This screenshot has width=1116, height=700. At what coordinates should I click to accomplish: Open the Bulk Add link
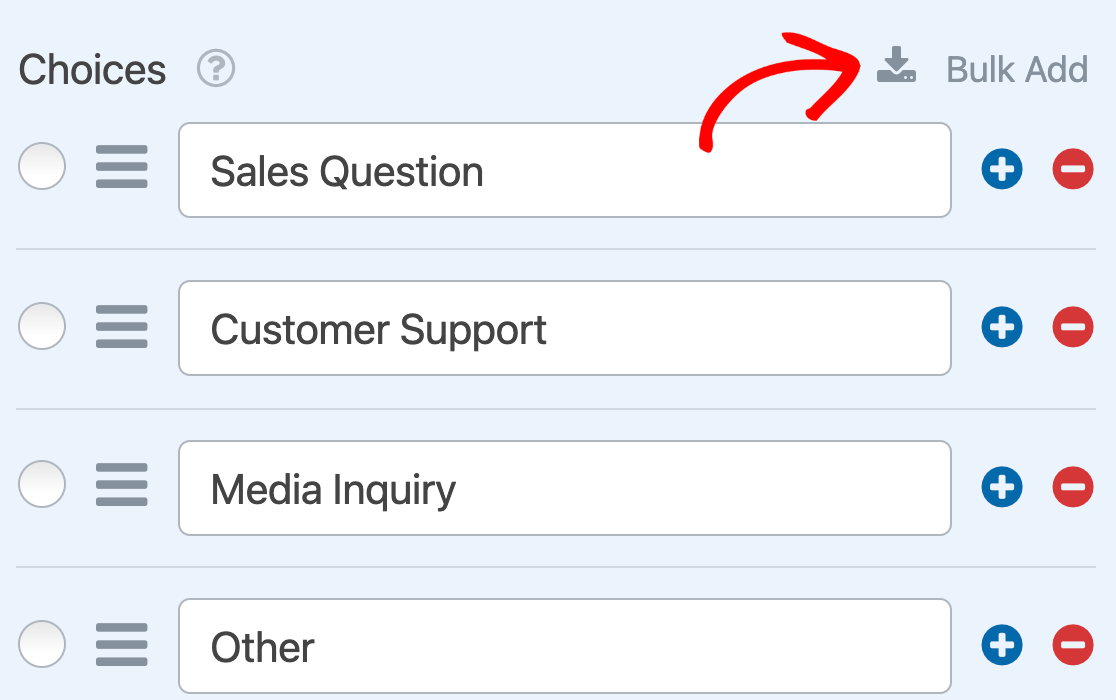[x=1016, y=69]
